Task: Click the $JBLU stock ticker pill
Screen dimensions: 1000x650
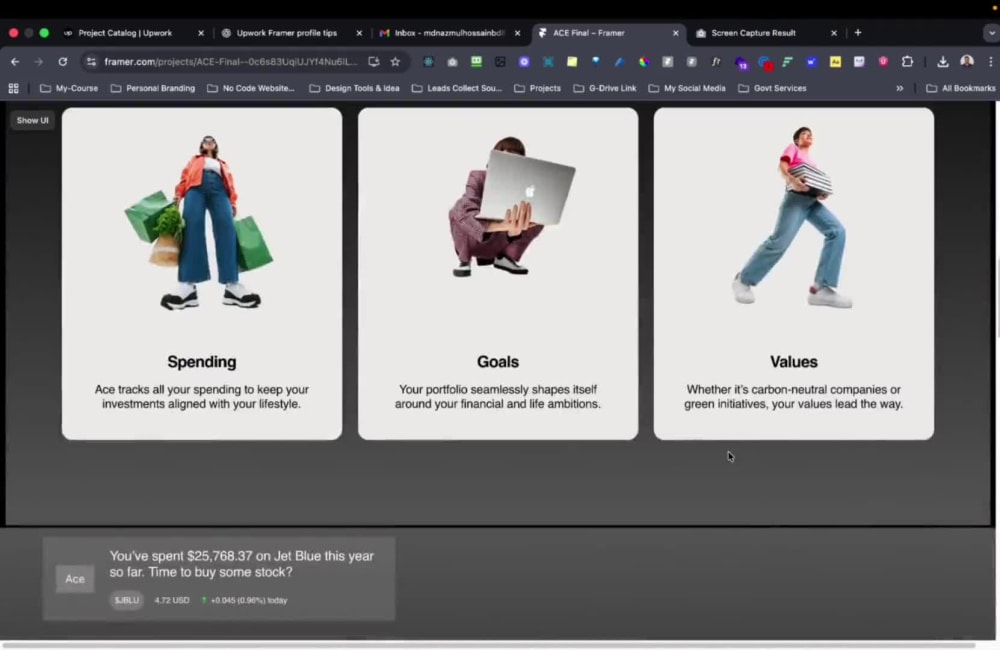Action: tap(126, 600)
